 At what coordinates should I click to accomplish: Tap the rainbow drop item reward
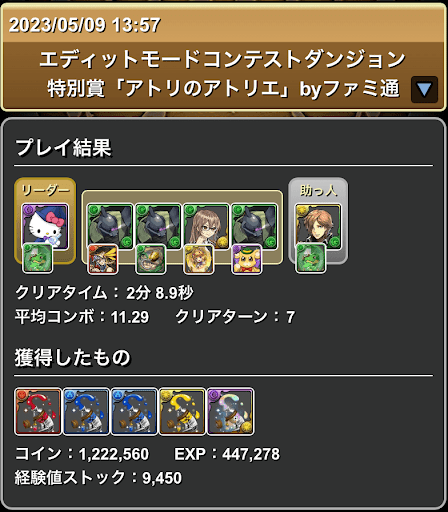[x=231, y=412]
